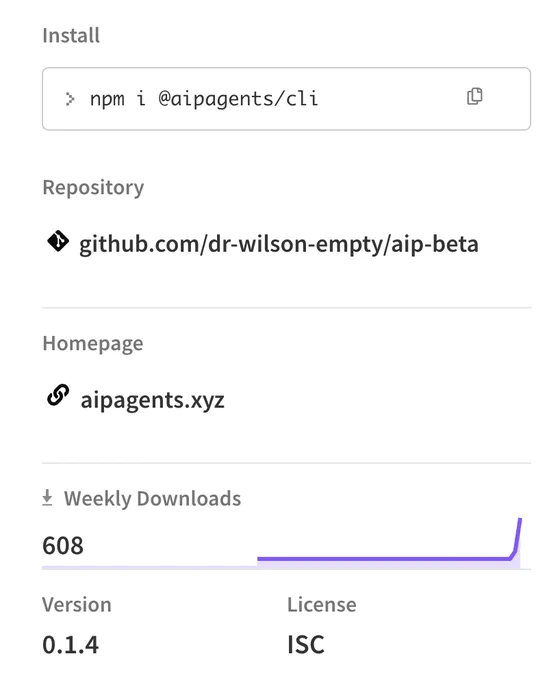This screenshot has height=680, width=560.
Task: Click the Weekly Downloads label
Action: click(x=152, y=499)
